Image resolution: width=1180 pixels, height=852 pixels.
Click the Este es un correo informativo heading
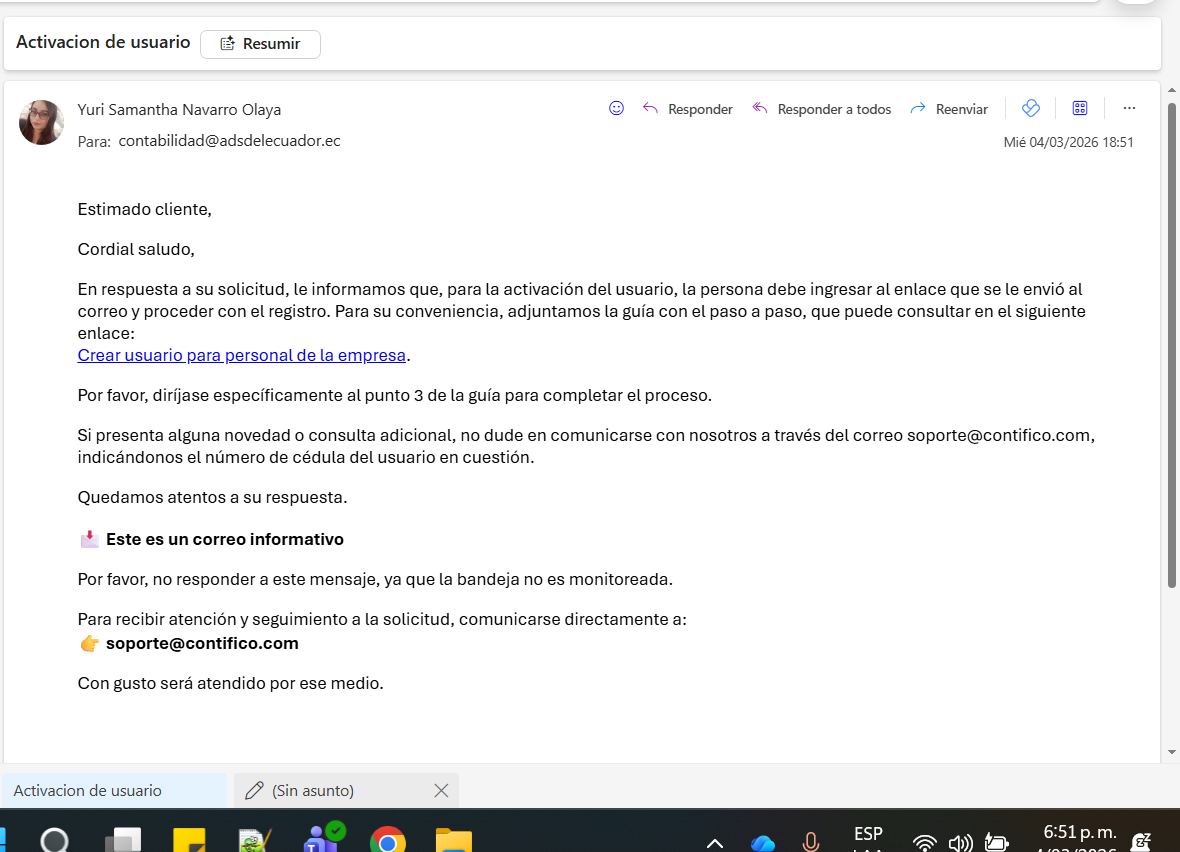[225, 540]
